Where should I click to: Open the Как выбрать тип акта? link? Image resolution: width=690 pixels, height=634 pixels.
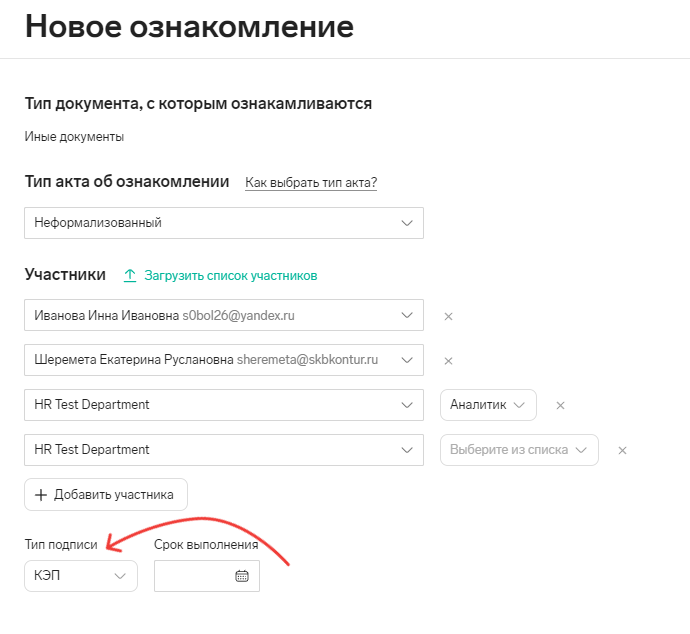tap(311, 183)
